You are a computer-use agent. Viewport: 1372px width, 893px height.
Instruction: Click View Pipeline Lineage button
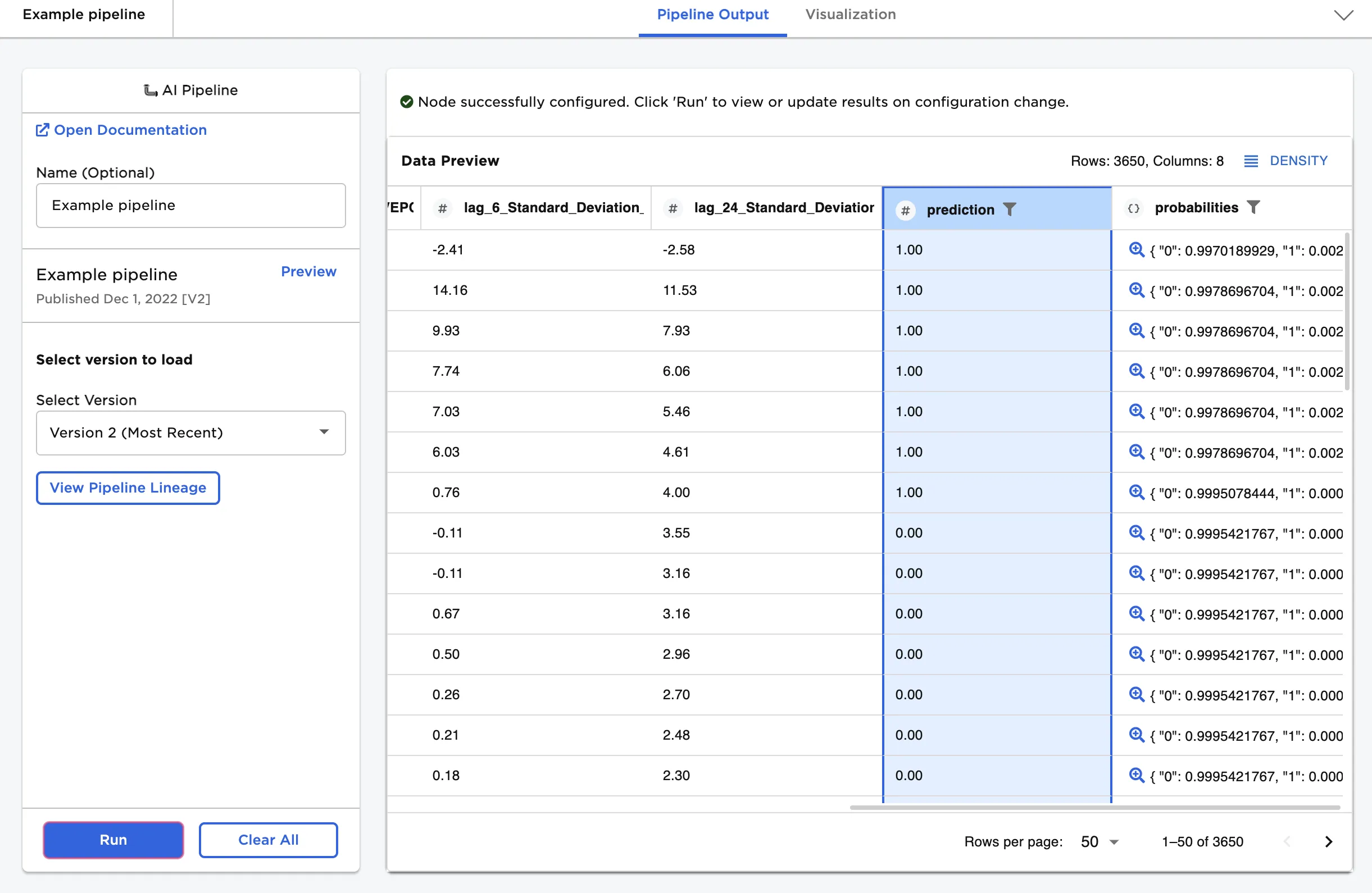pos(128,487)
